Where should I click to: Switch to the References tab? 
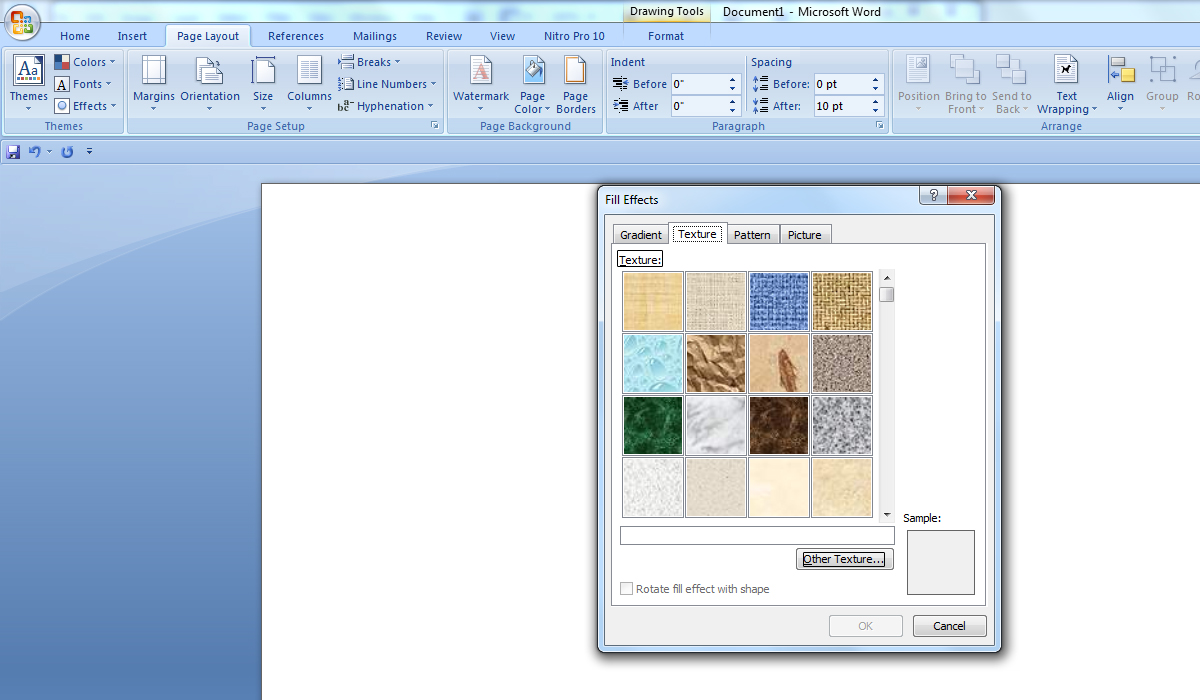(x=296, y=36)
